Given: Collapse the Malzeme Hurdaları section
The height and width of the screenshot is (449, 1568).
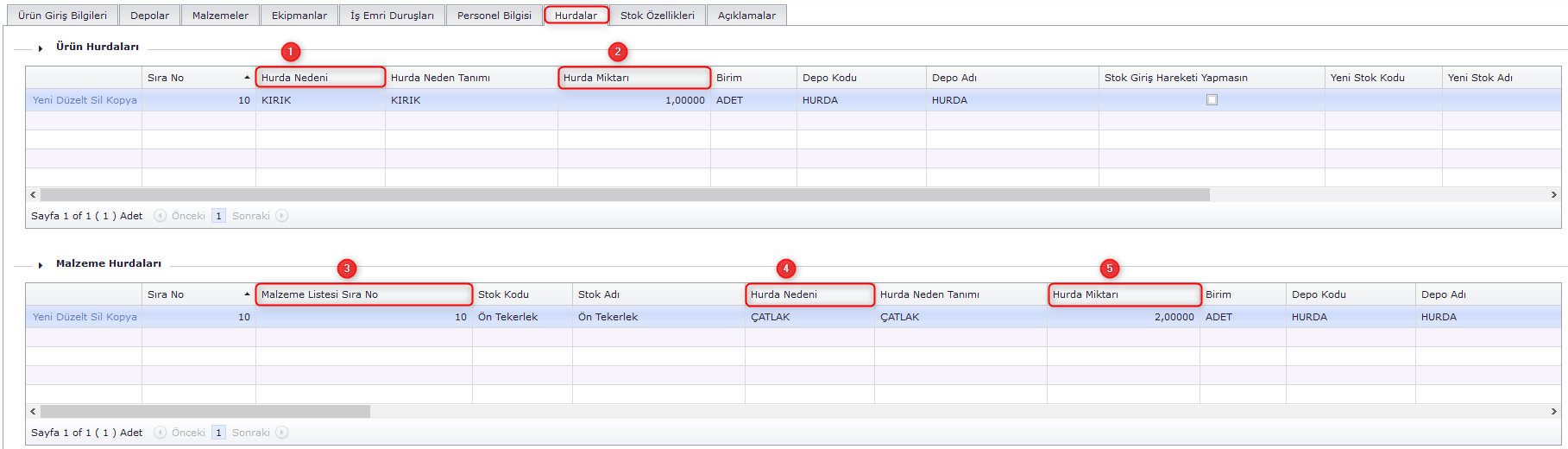Looking at the screenshot, I should pos(41,265).
